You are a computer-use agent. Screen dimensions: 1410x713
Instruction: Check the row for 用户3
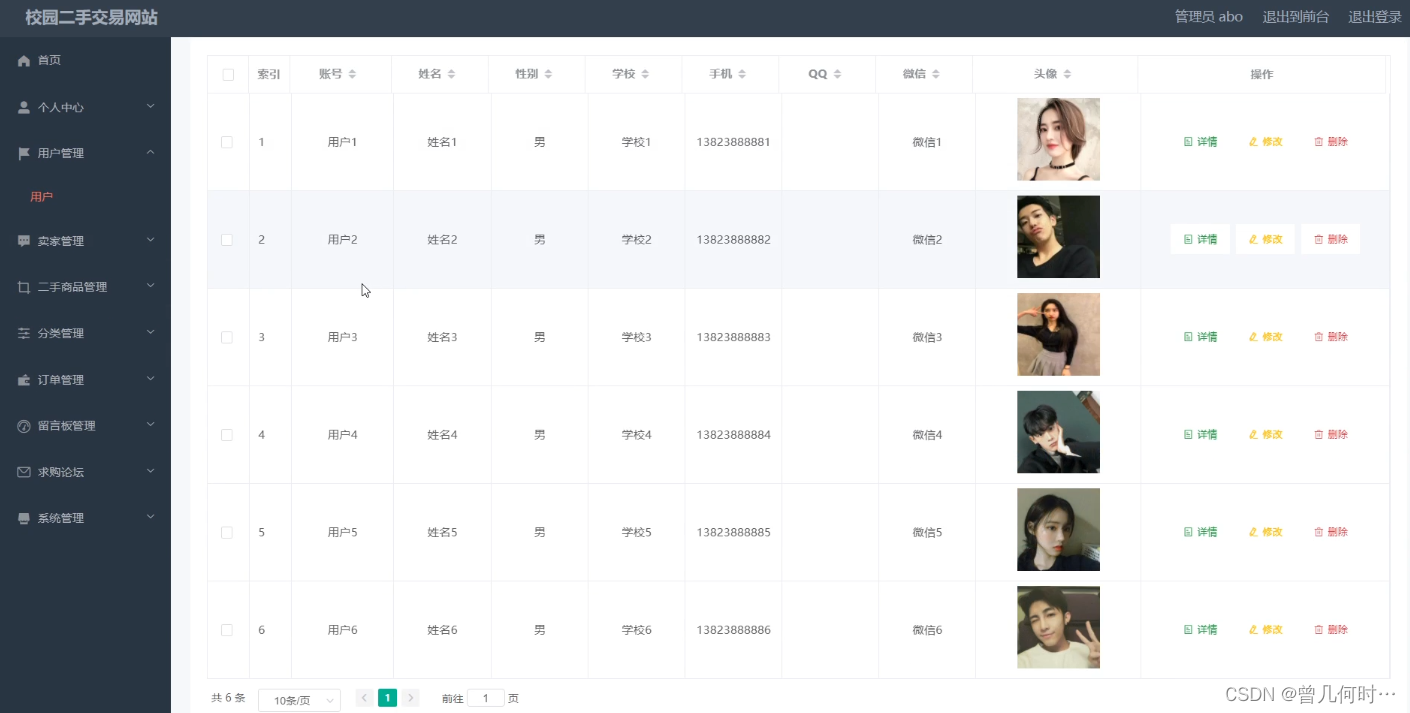(x=227, y=337)
